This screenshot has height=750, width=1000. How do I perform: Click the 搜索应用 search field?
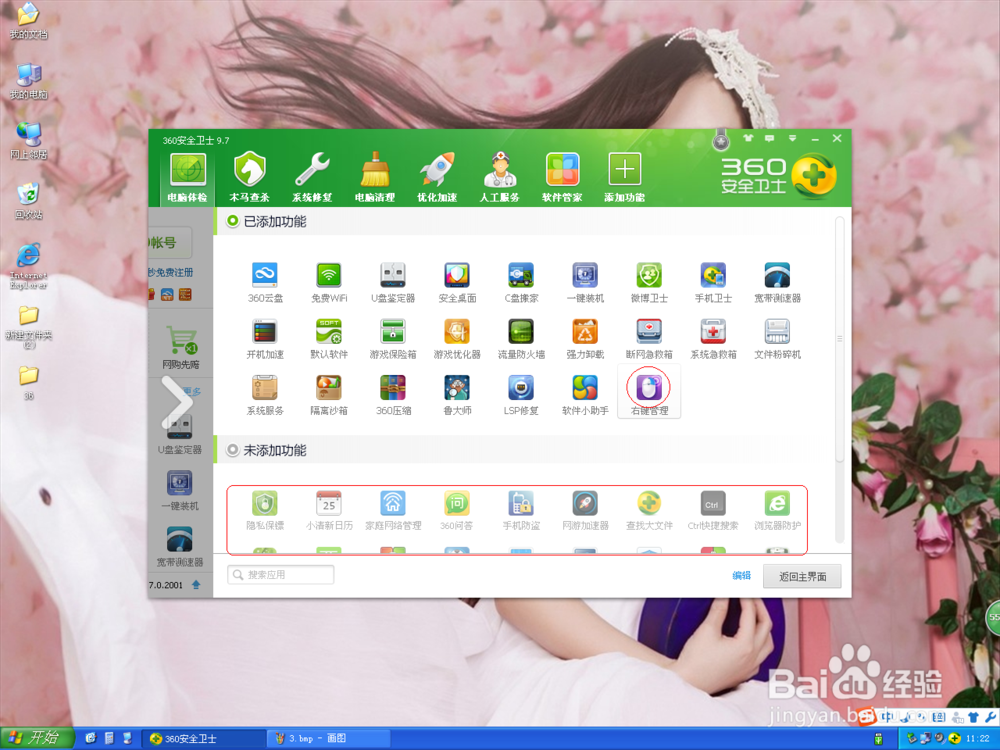(x=281, y=575)
